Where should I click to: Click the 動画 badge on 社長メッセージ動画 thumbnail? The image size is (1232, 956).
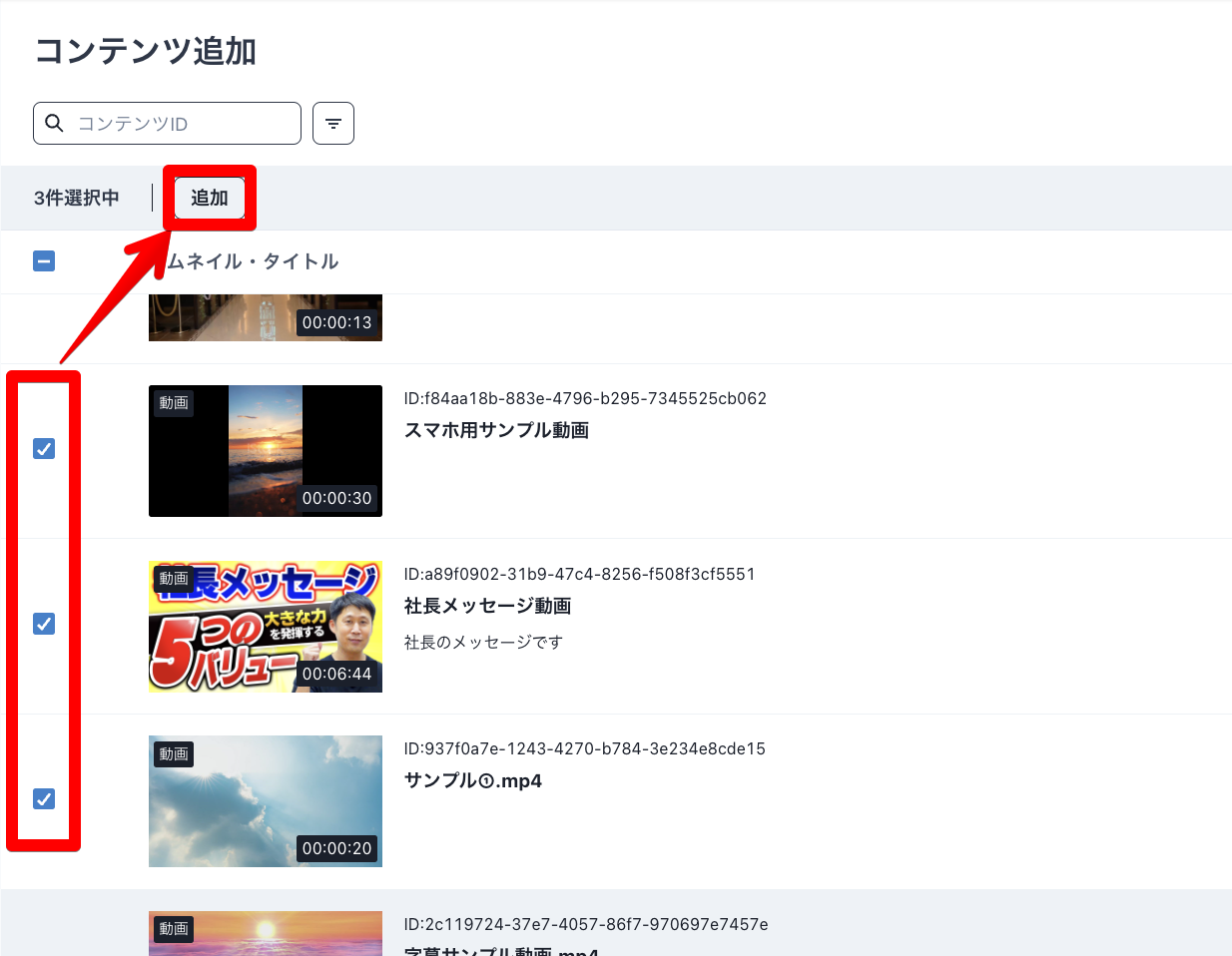pyautogui.click(x=173, y=579)
